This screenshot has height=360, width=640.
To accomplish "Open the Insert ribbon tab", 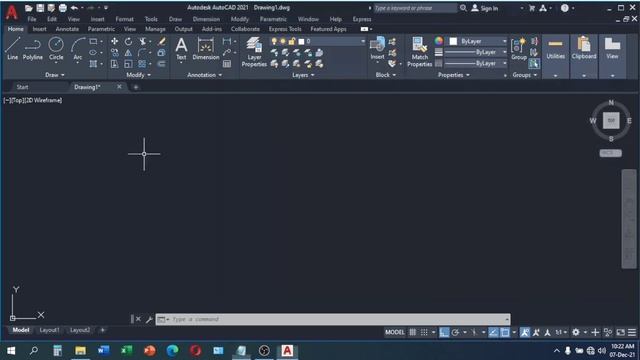I will tap(39, 29).
